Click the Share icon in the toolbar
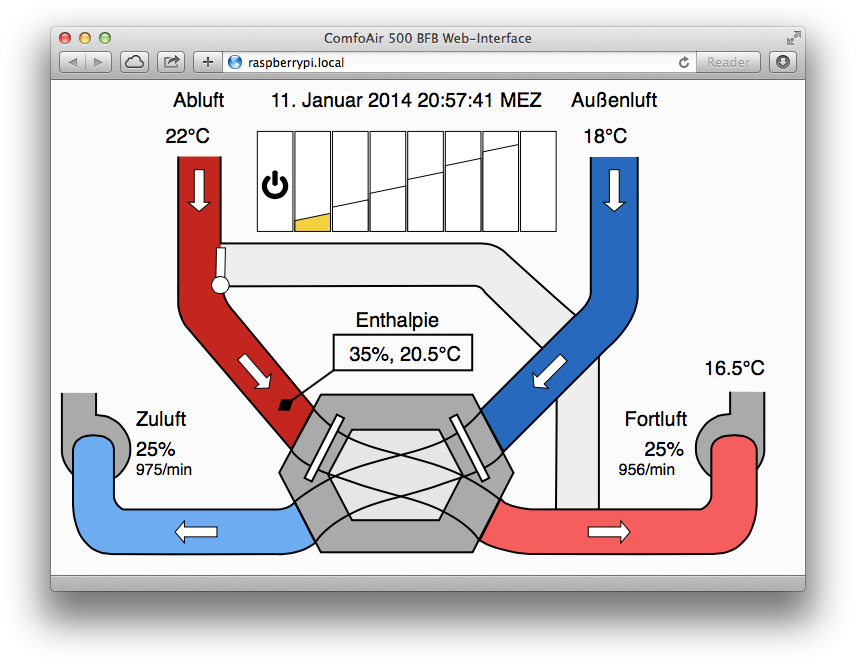860x670 pixels. (171, 63)
